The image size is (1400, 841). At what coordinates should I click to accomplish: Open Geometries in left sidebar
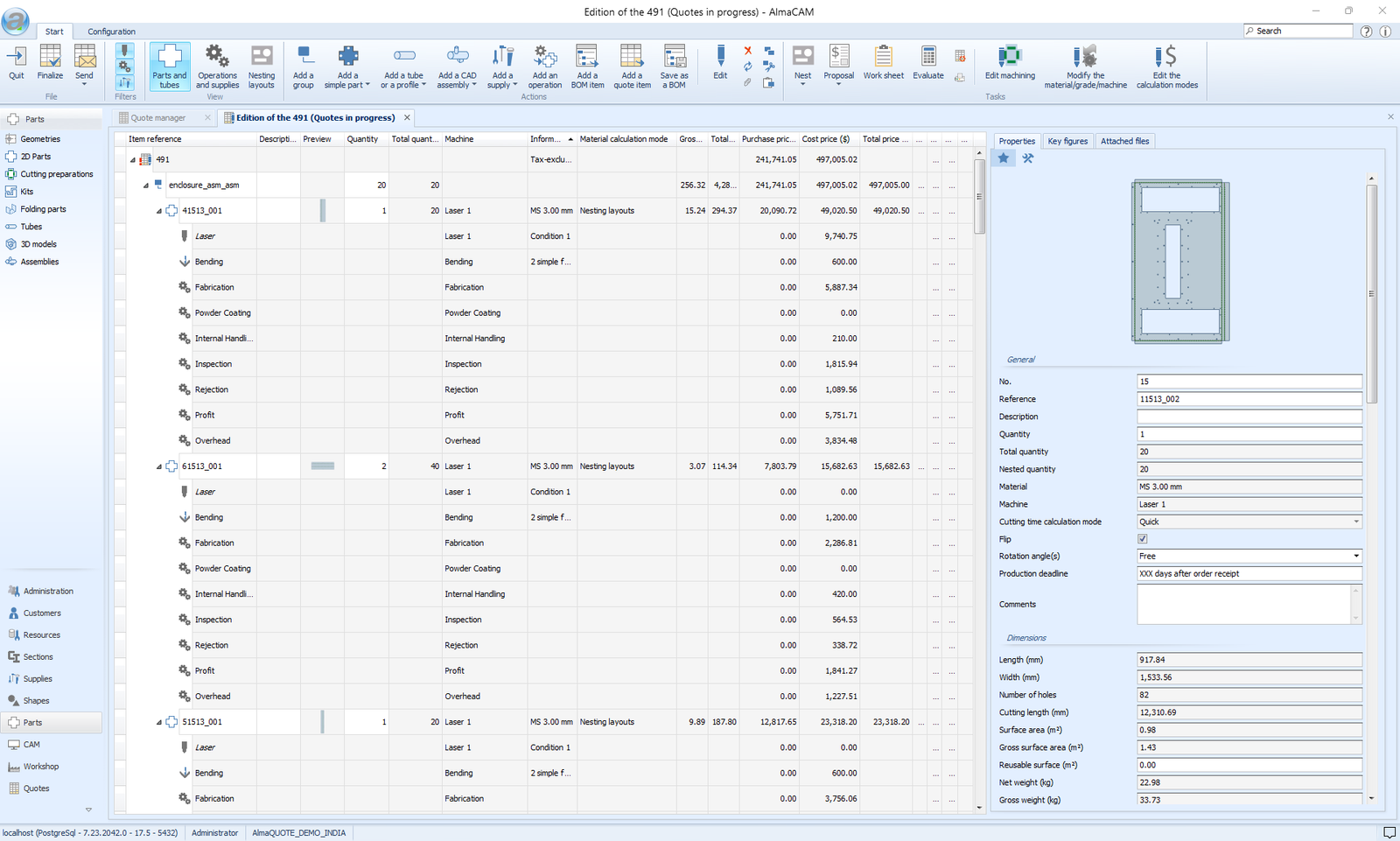[x=40, y=139]
